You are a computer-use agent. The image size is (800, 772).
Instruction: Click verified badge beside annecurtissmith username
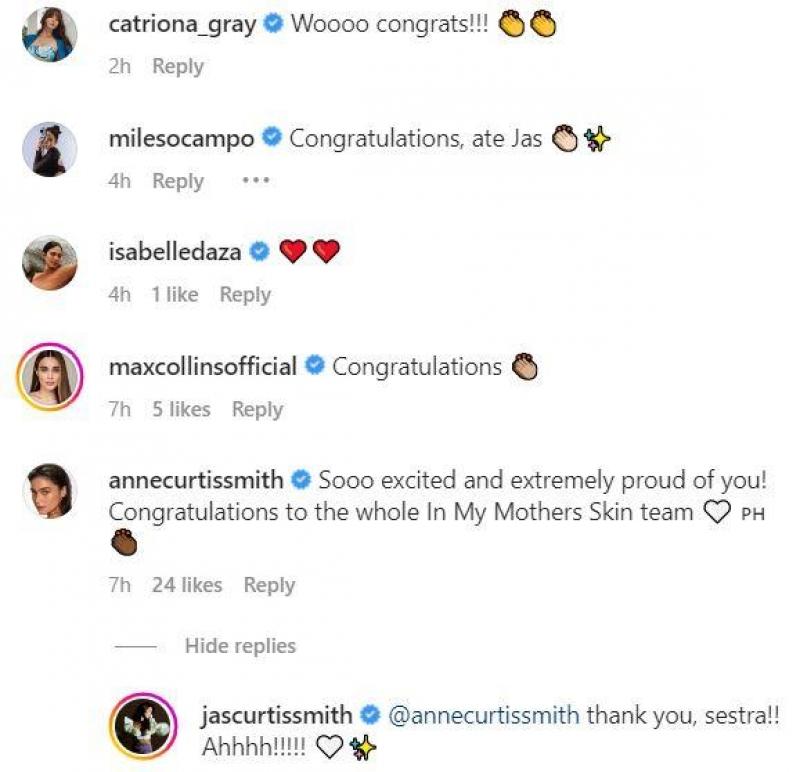[300, 481]
